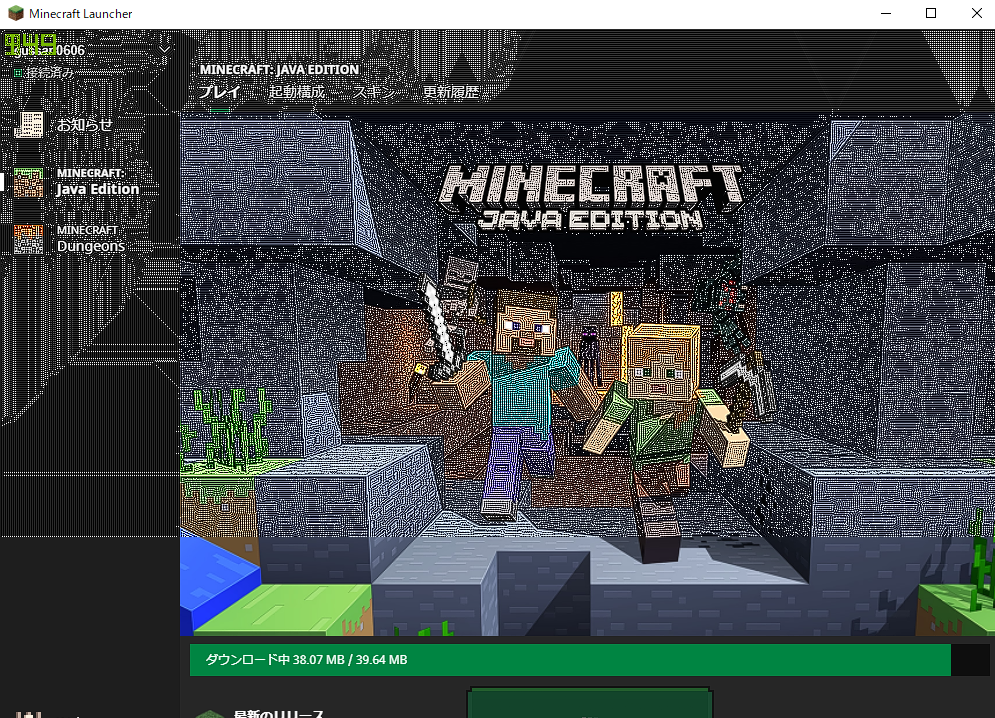This screenshot has width=995, height=718.
Task: Click the dark green play button below progress bar
Action: [590, 703]
